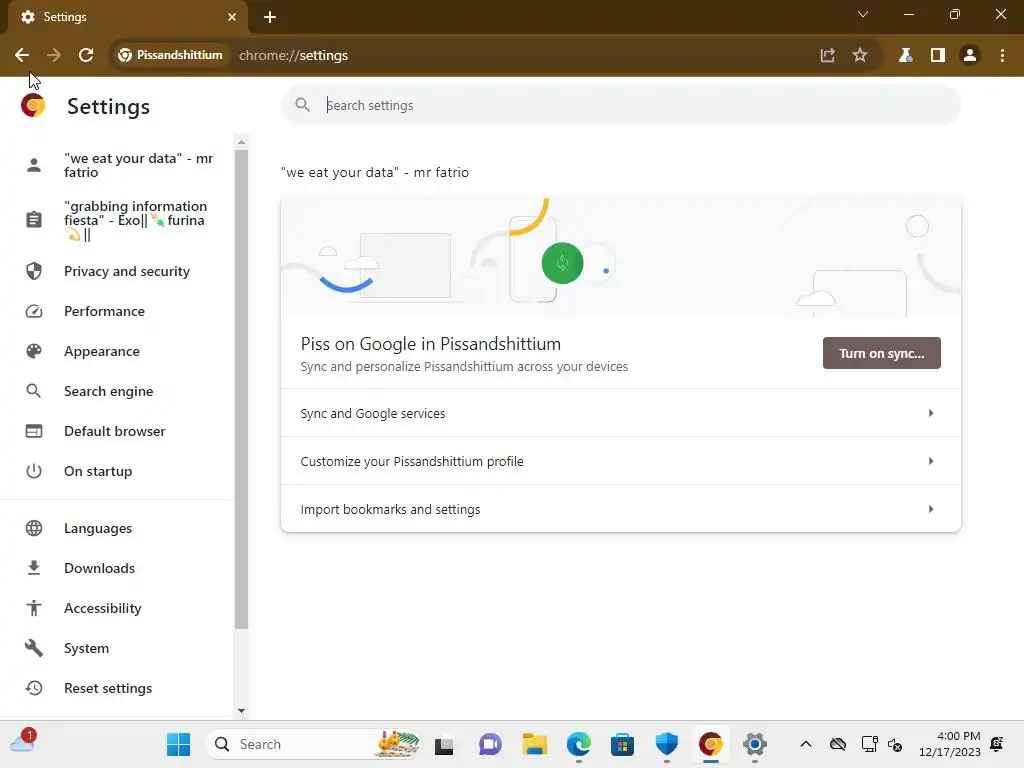Screen dimensions: 1024x768
Task: Close the Settings tab
Action: pos(232,17)
